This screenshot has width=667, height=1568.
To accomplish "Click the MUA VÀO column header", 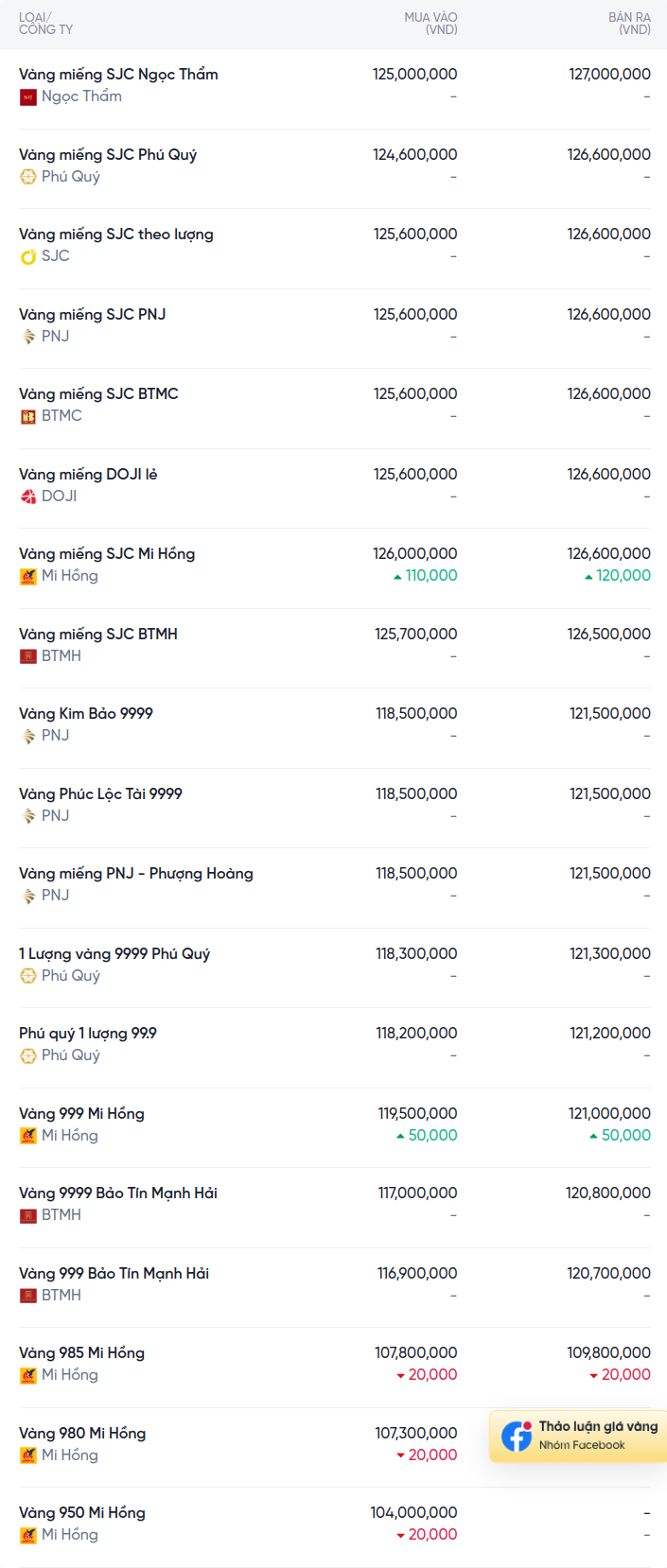I will click(430, 24).
